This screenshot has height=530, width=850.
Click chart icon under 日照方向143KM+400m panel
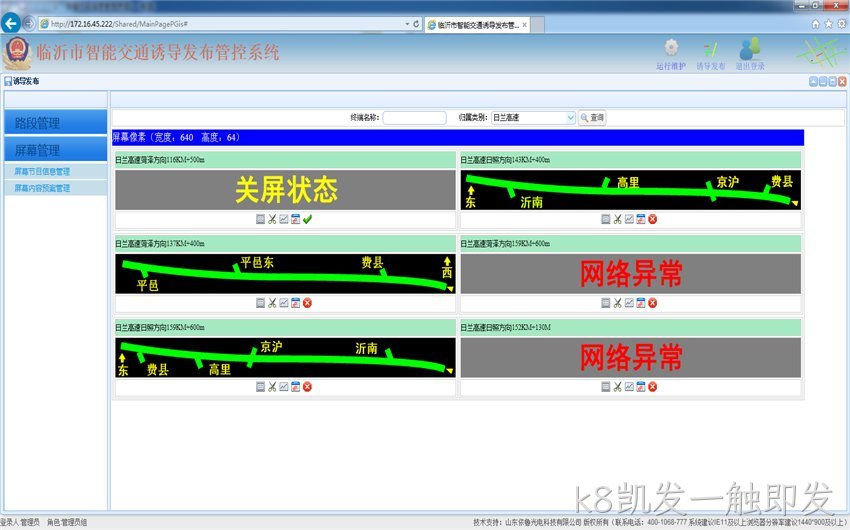[629, 219]
